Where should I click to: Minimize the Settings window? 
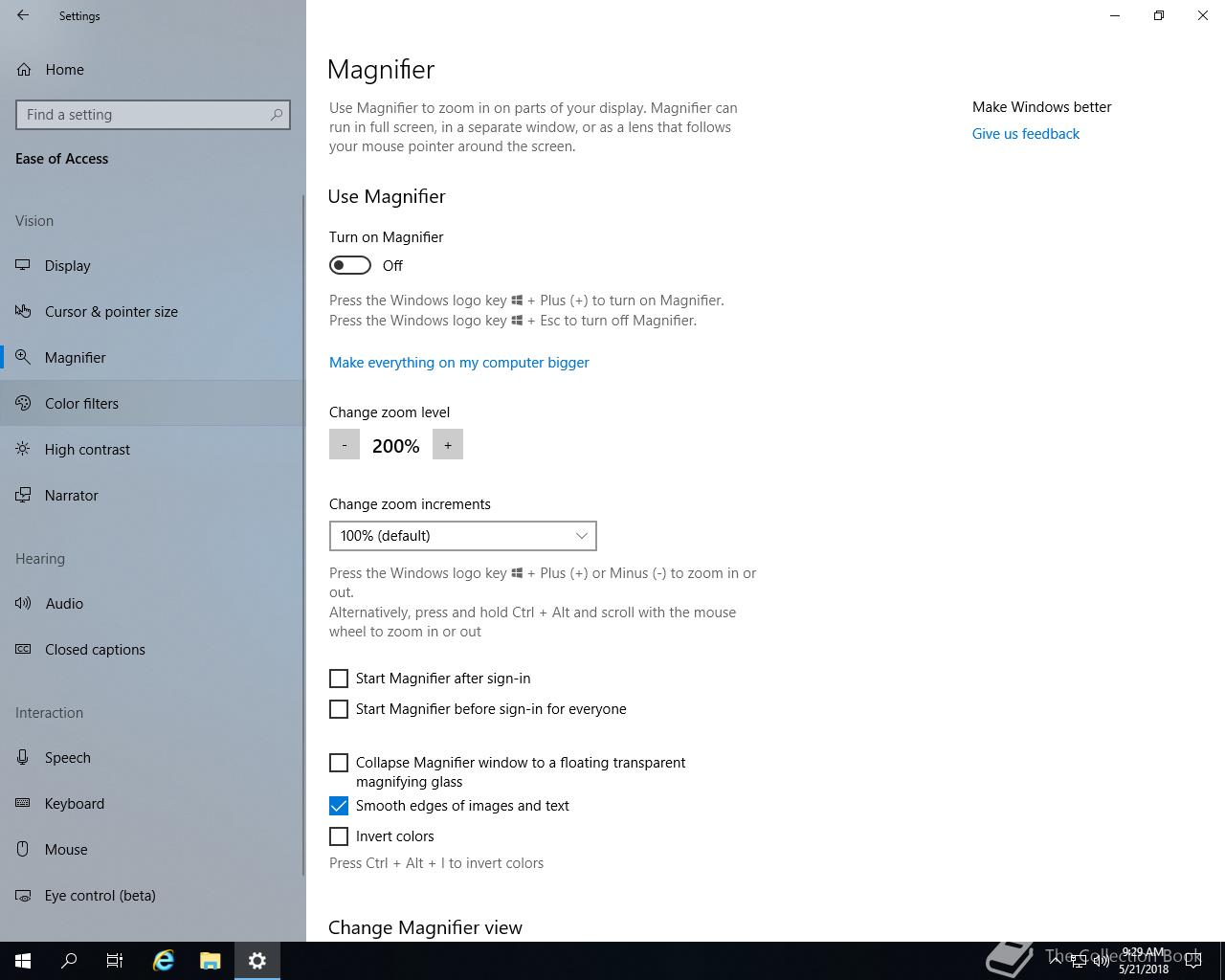[x=1115, y=15]
